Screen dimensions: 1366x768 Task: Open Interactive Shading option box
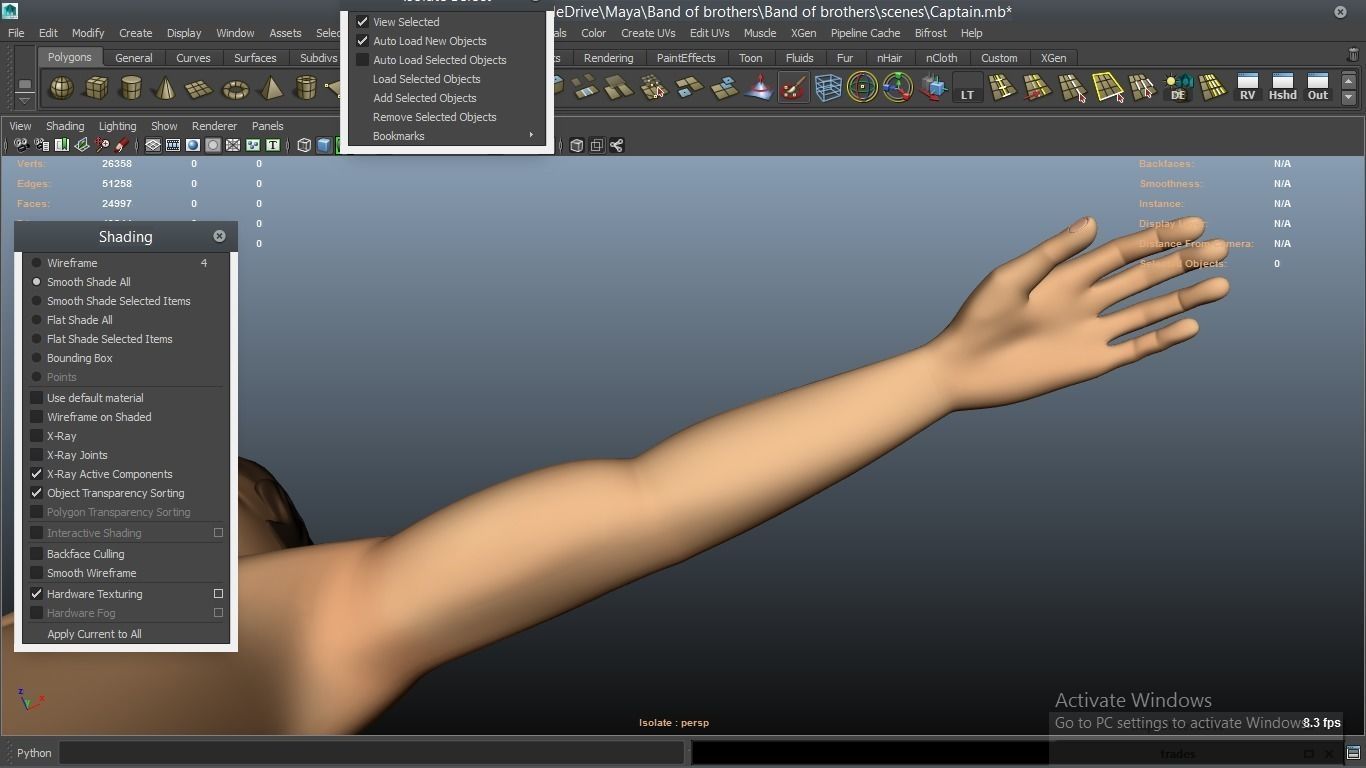click(x=218, y=533)
